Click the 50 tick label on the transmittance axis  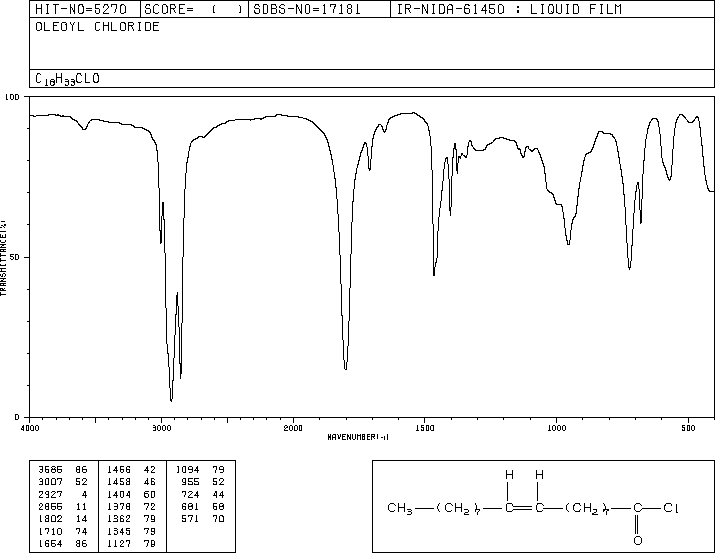(16, 257)
